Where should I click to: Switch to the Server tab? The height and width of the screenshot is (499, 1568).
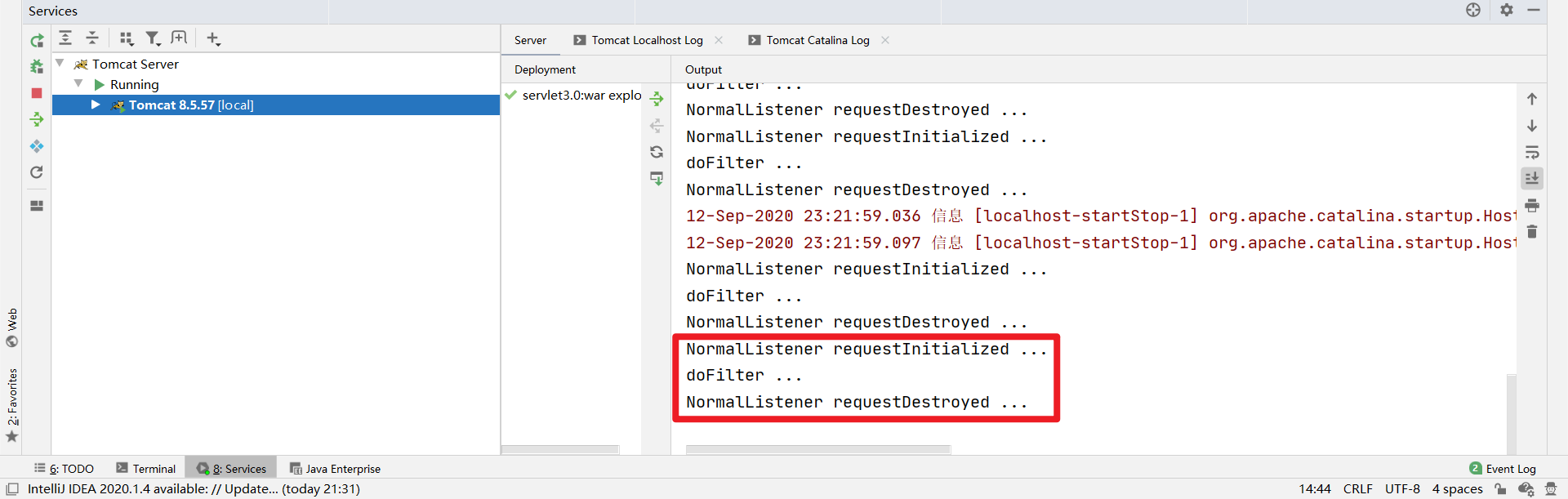coord(530,40)
